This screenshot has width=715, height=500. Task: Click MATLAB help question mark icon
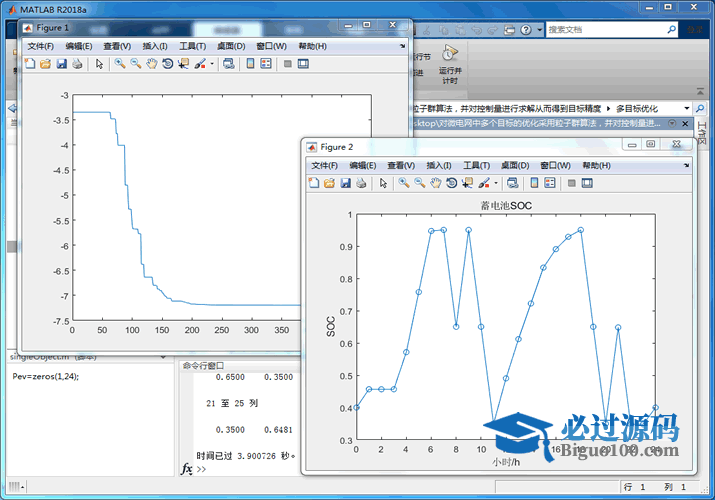point(526,30)
